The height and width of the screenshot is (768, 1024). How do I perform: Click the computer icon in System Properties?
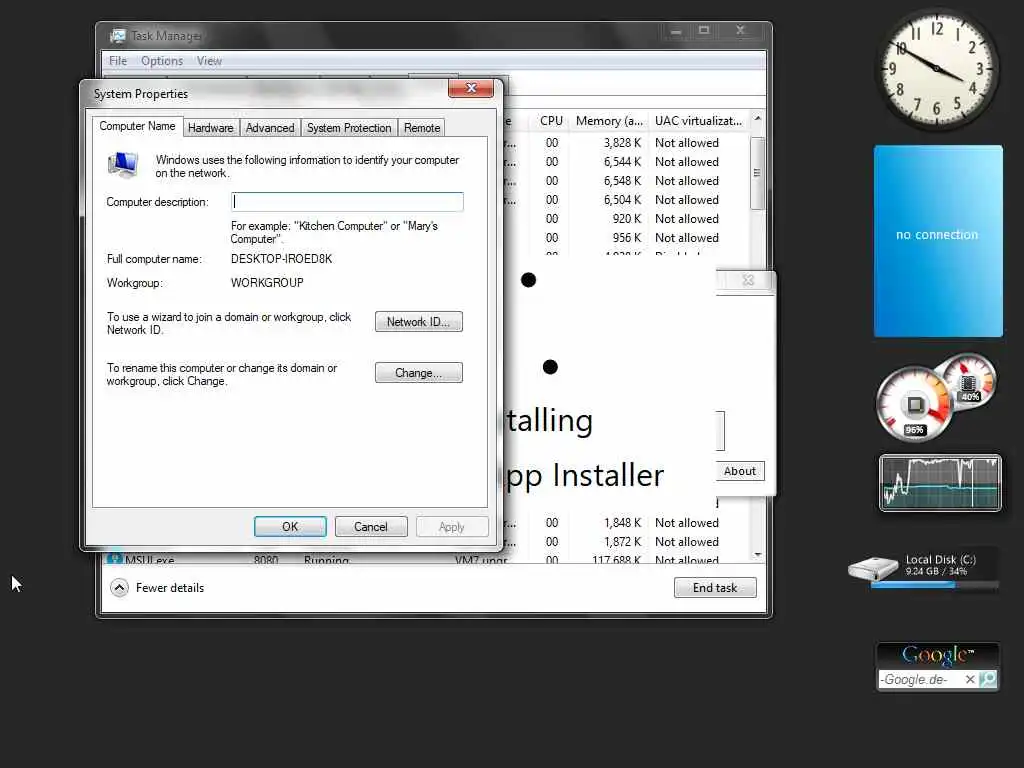pos(123,165)
